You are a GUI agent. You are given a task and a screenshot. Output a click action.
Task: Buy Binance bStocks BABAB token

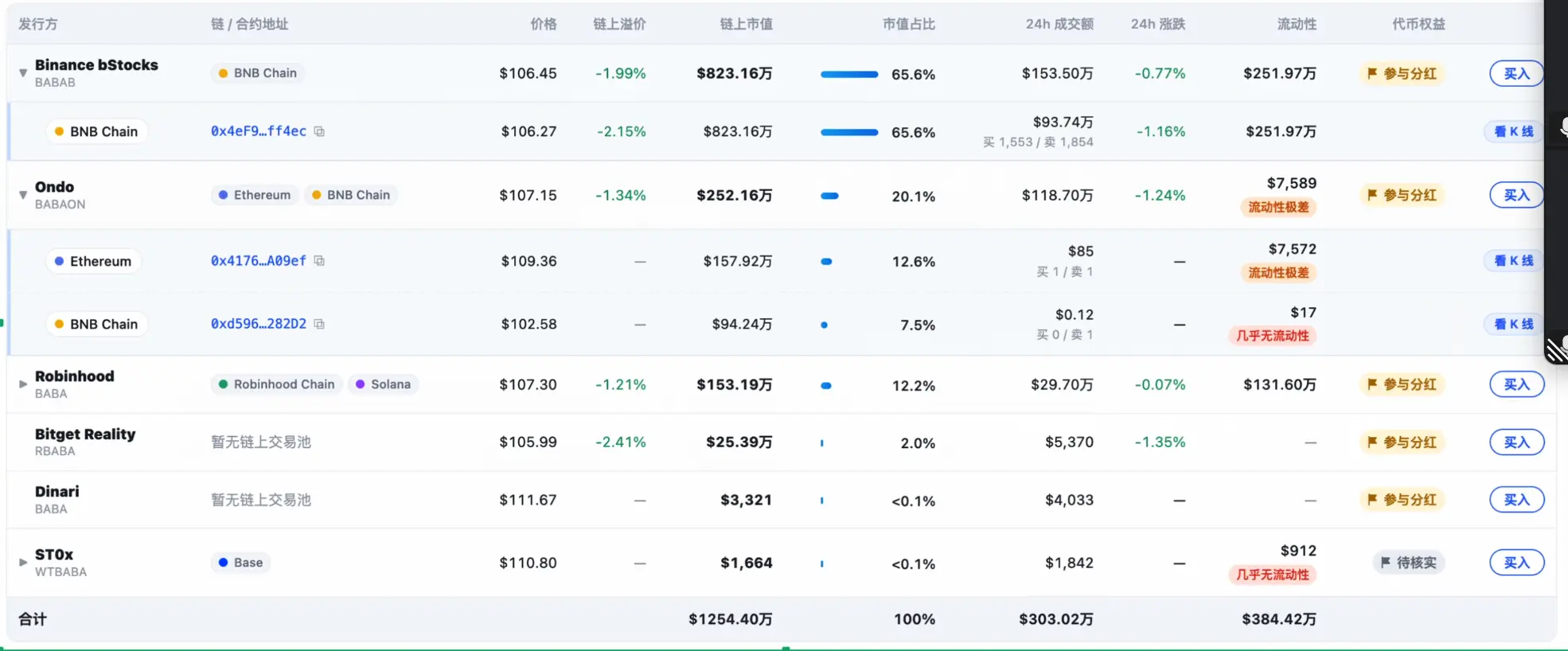[1516, 73]
